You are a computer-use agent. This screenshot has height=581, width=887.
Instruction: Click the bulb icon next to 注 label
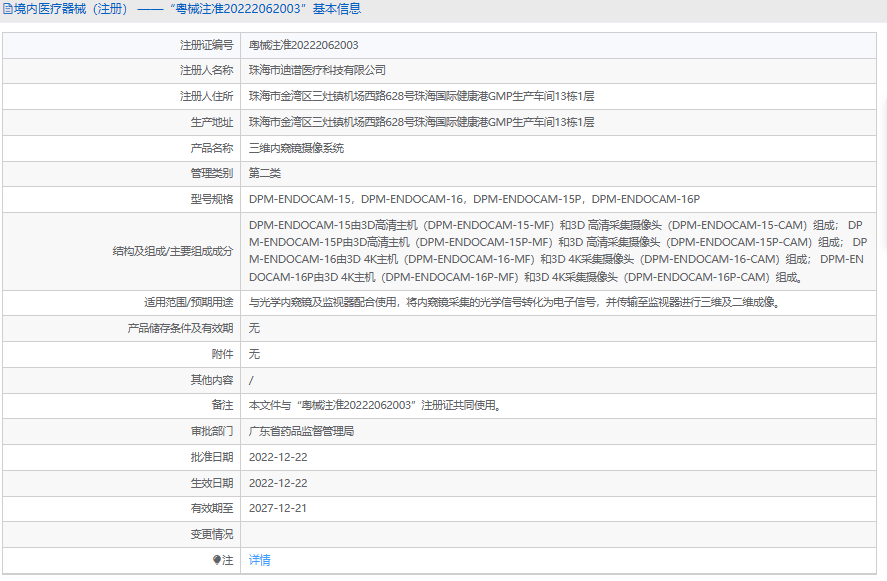point(217,560)
